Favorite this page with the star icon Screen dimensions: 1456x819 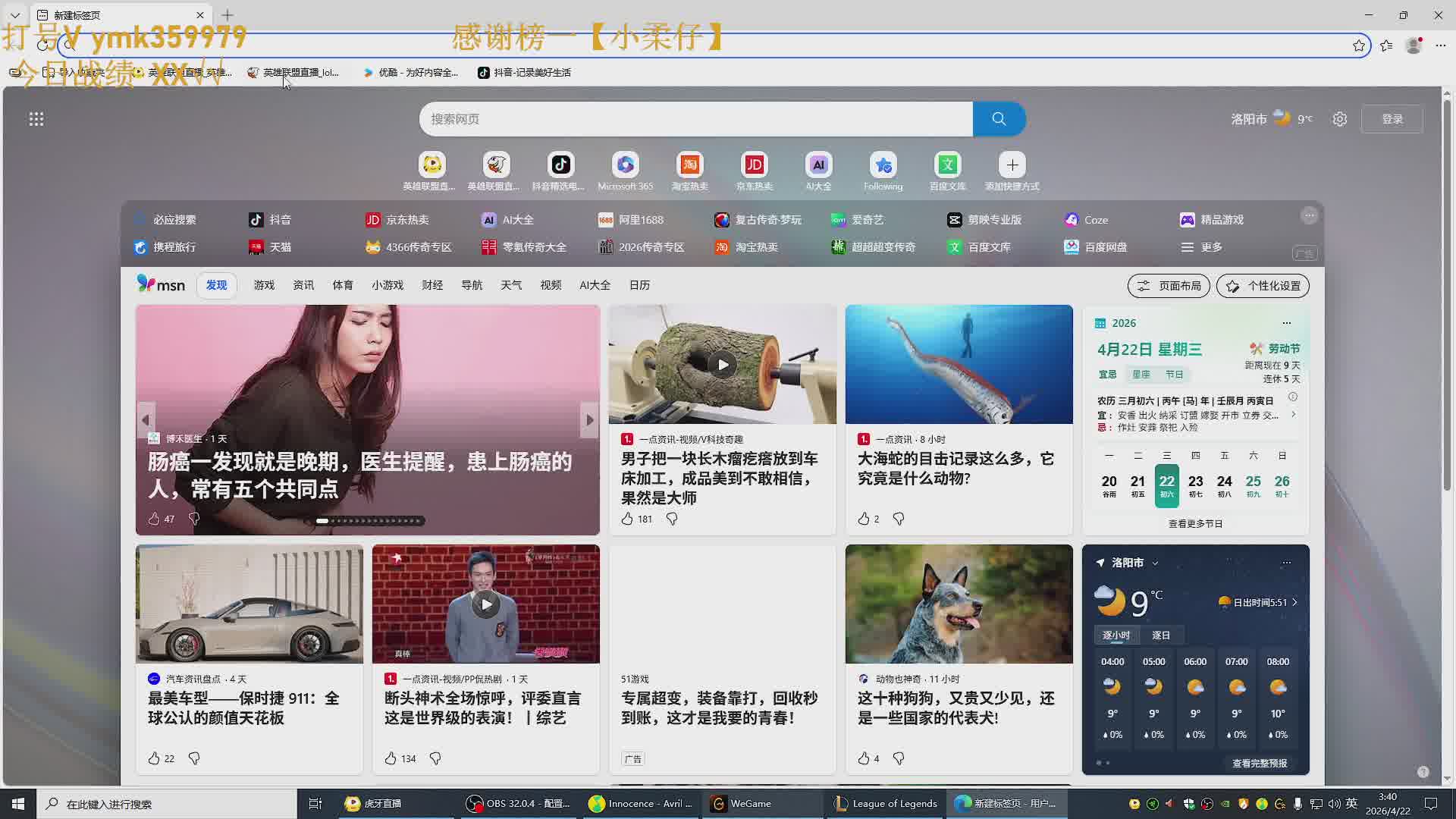pos(1359,45)
